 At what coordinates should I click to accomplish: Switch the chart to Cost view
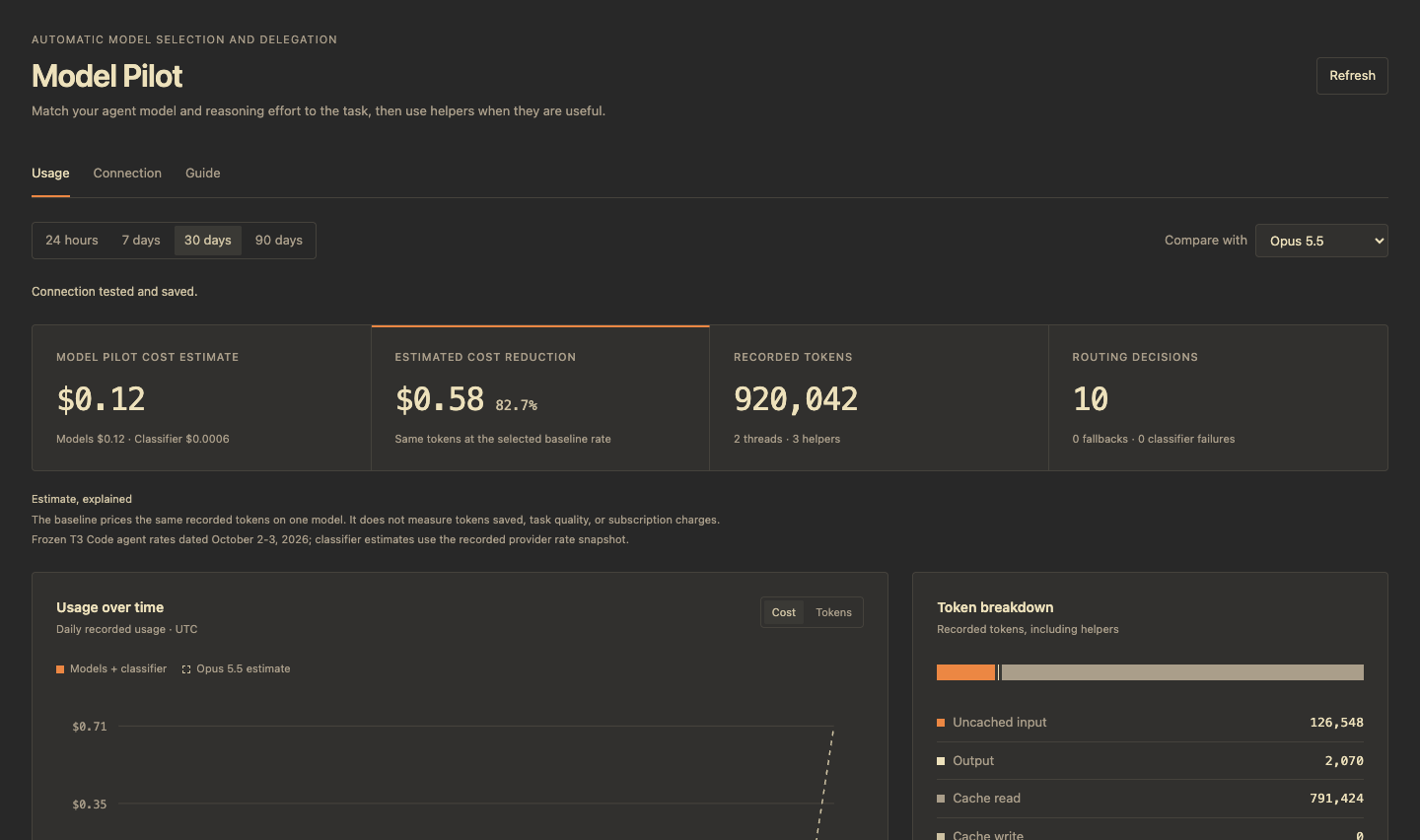pos(784,612)
